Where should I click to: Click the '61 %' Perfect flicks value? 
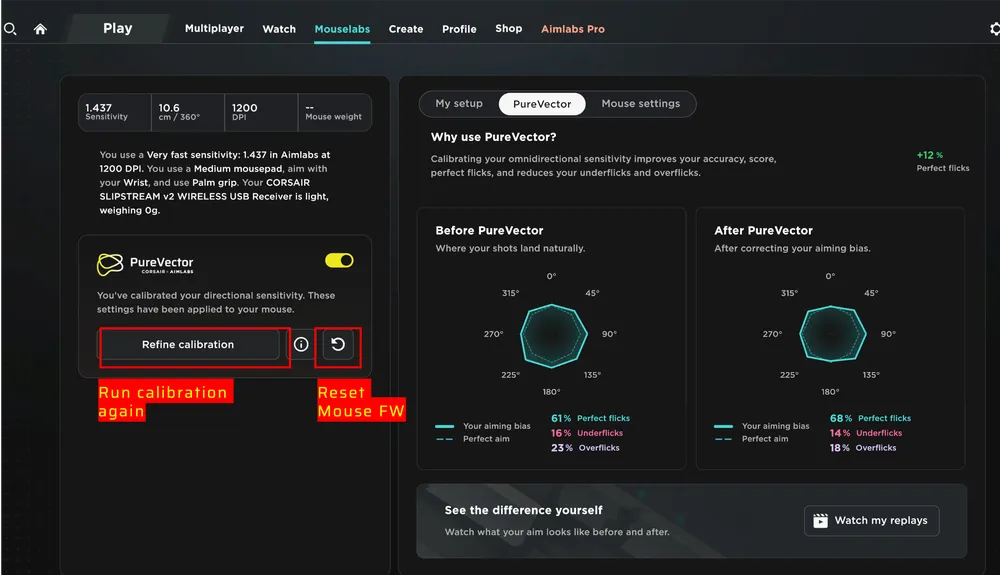(561, 418)
